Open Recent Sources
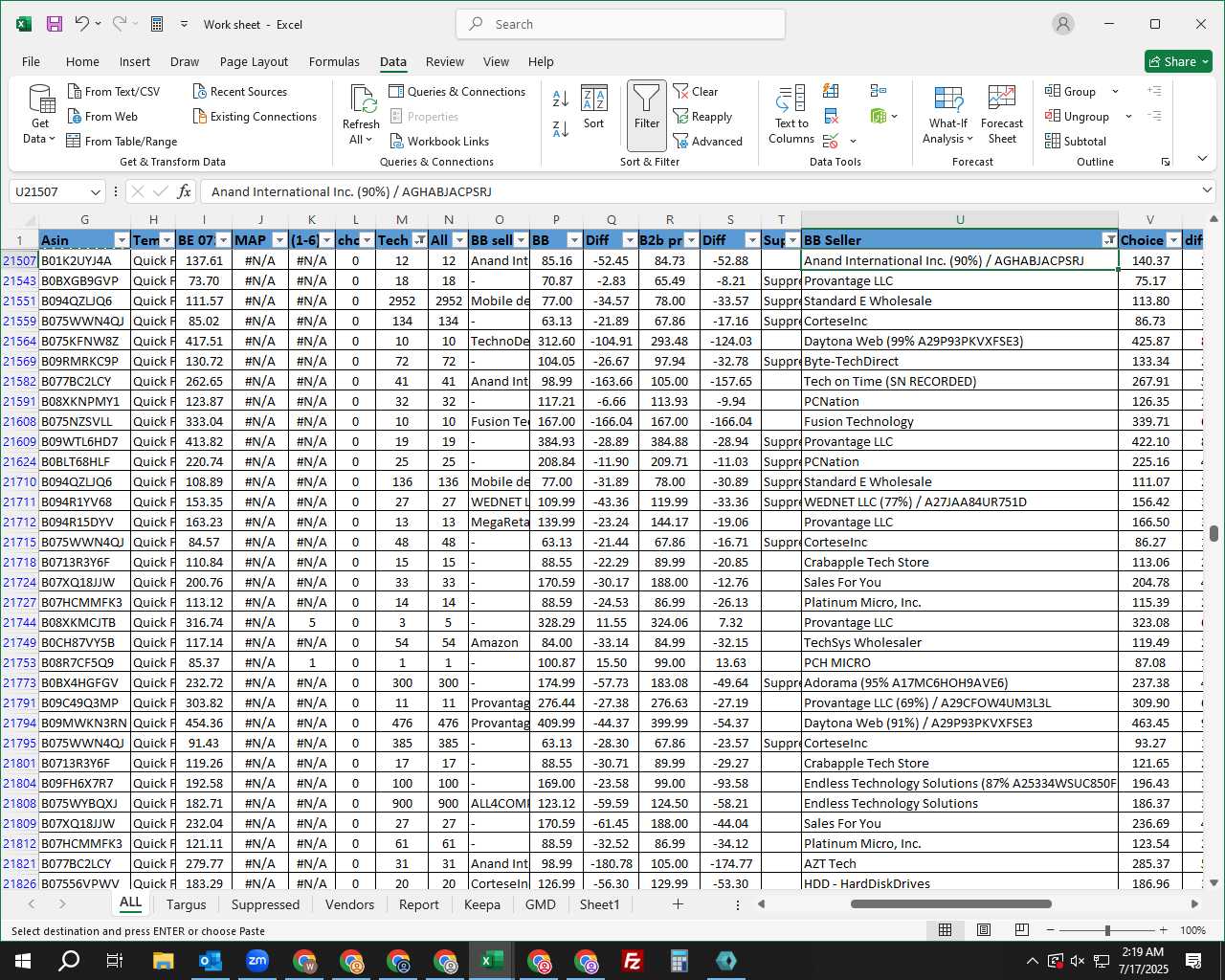 [239, 92]
